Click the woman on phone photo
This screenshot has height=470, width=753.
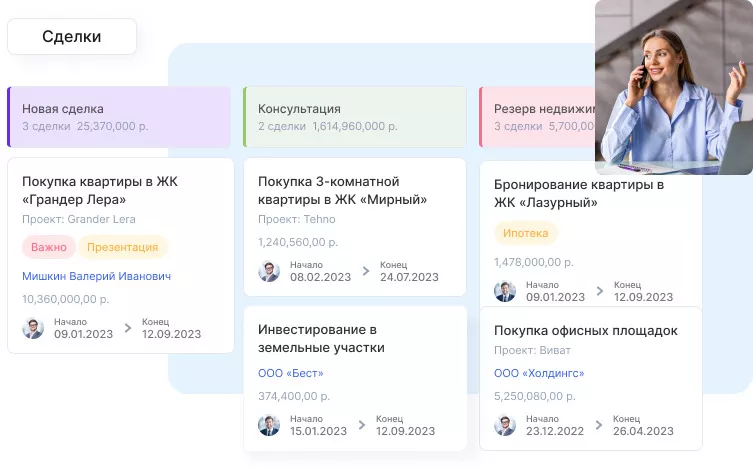(x=673, y=87)
